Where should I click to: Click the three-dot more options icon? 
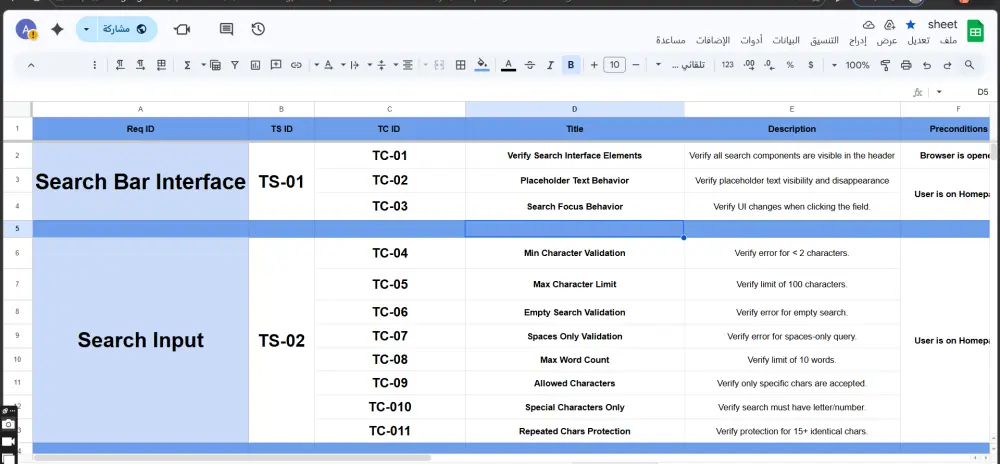pos(95,65)
